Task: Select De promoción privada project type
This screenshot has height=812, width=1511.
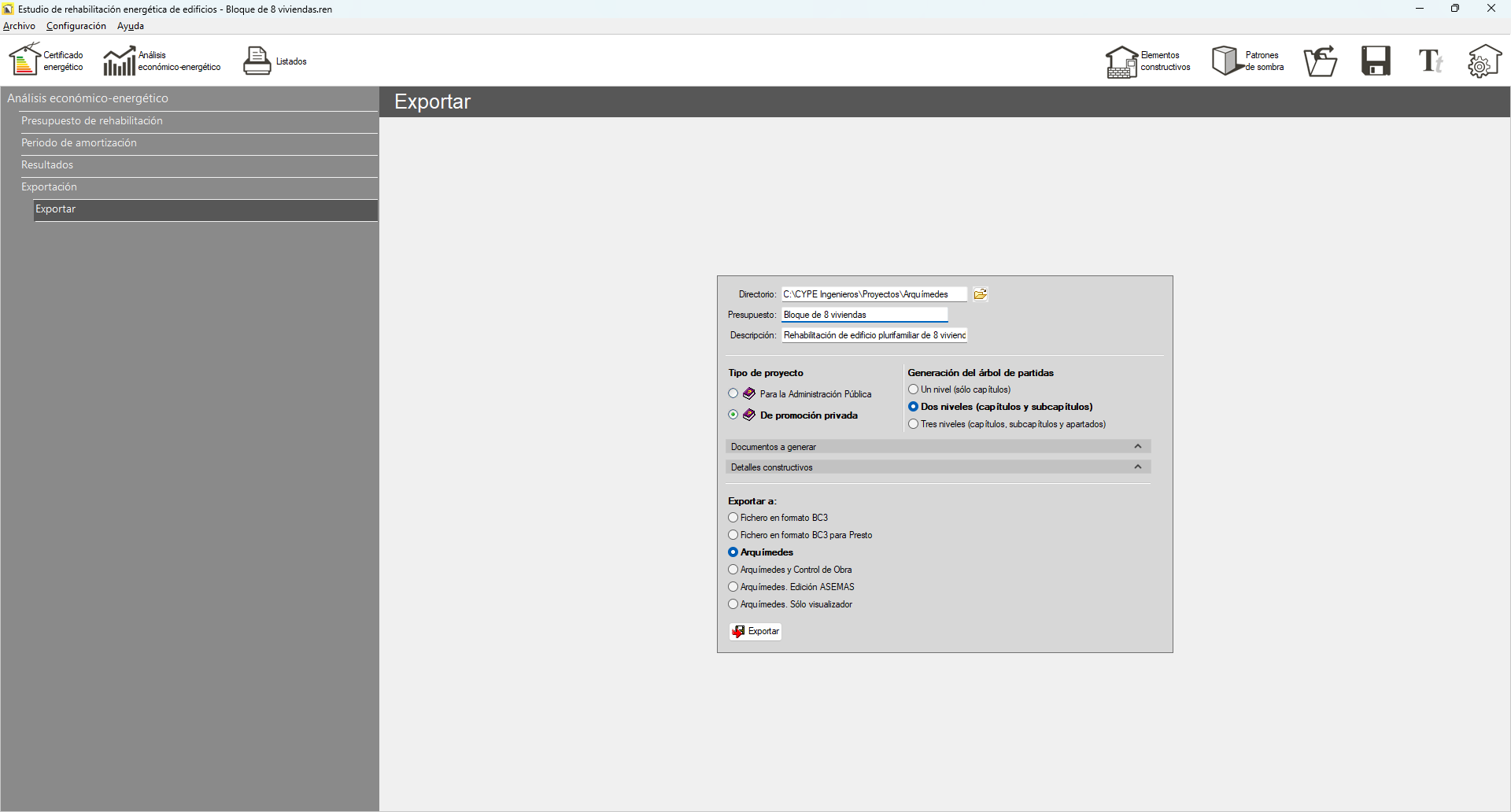Action: pos(733,415)
